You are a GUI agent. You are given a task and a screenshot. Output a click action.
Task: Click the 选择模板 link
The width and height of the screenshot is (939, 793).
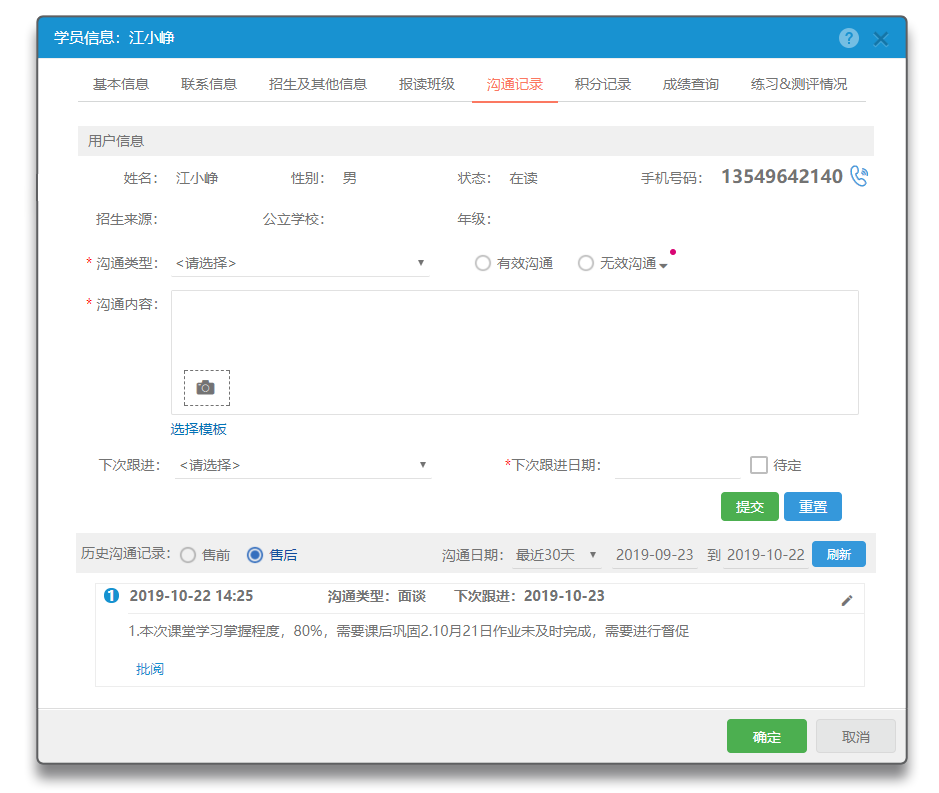click(x=199, y=429)
